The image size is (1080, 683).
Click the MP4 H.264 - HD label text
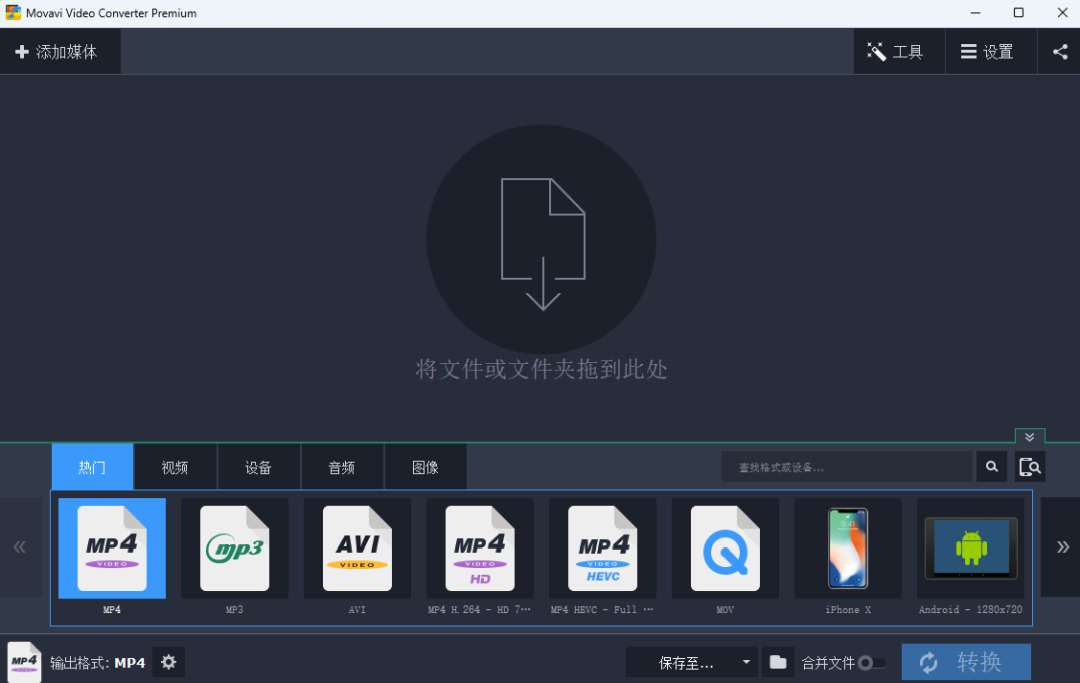(x=479, y=610)
